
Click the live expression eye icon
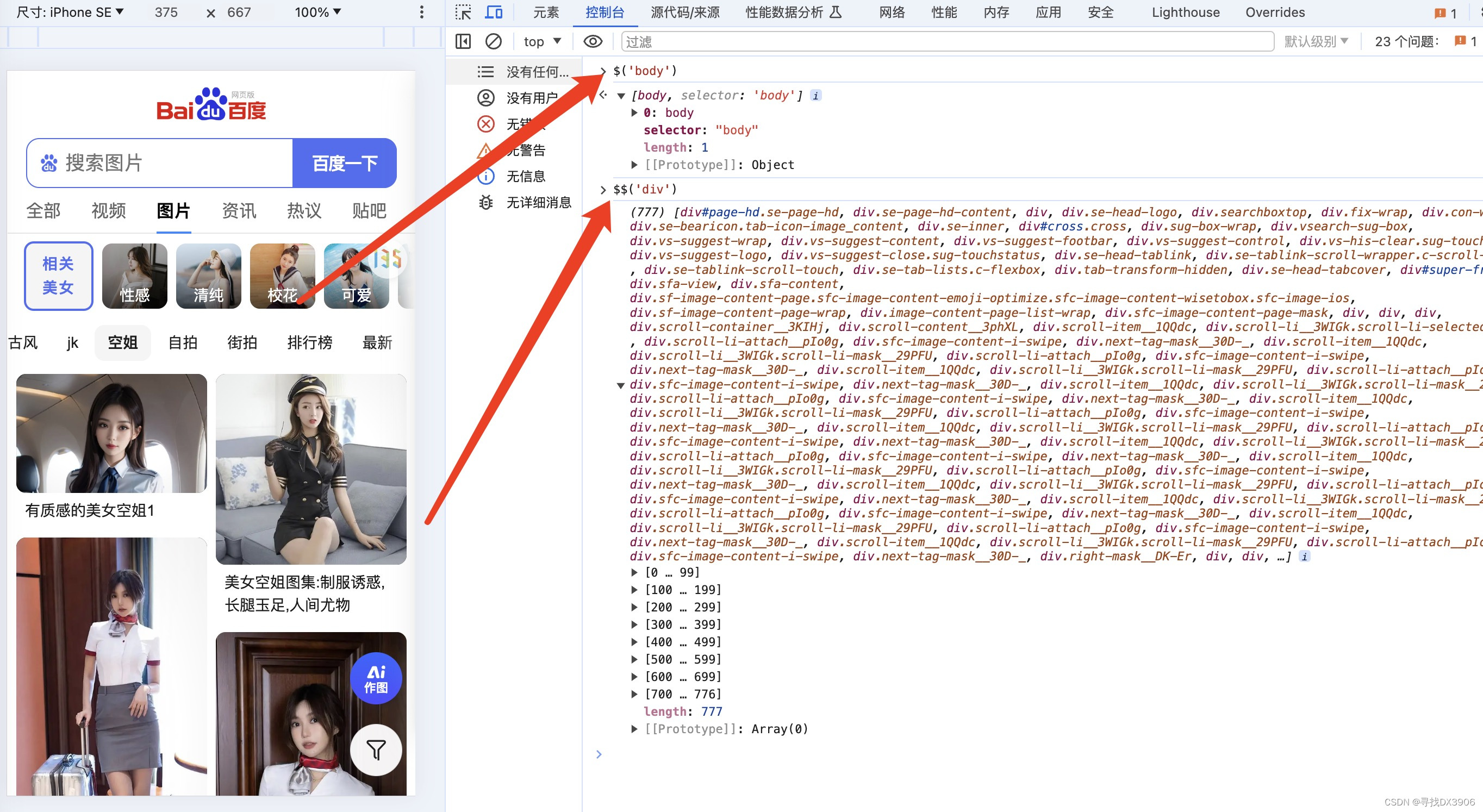tap(593, 41)
